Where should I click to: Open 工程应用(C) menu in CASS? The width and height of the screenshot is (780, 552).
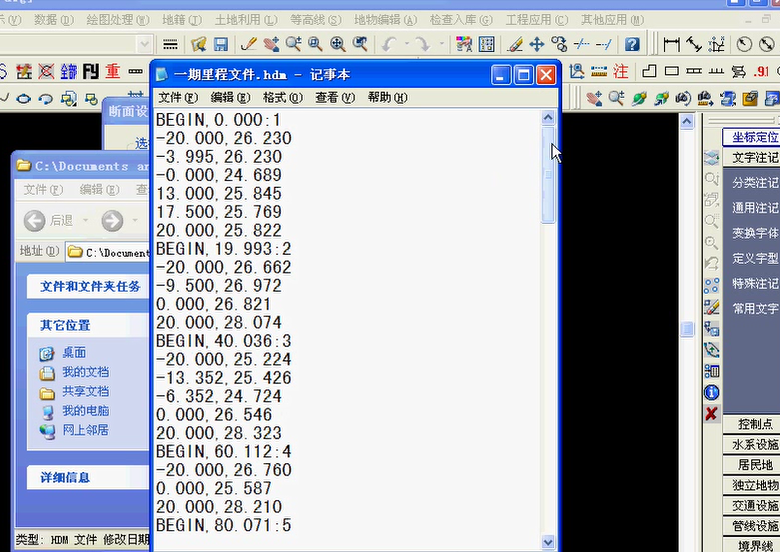[537, 20]
